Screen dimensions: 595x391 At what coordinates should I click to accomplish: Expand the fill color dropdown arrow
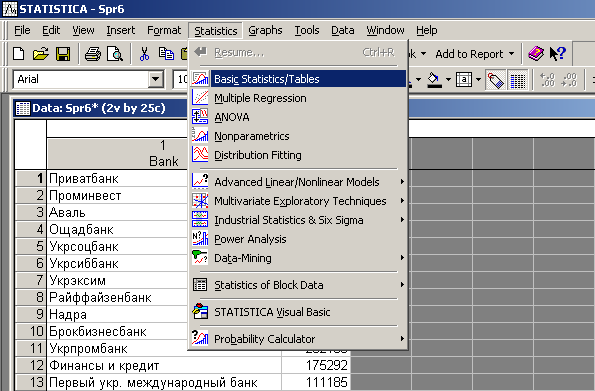click(x=449, y=80)
